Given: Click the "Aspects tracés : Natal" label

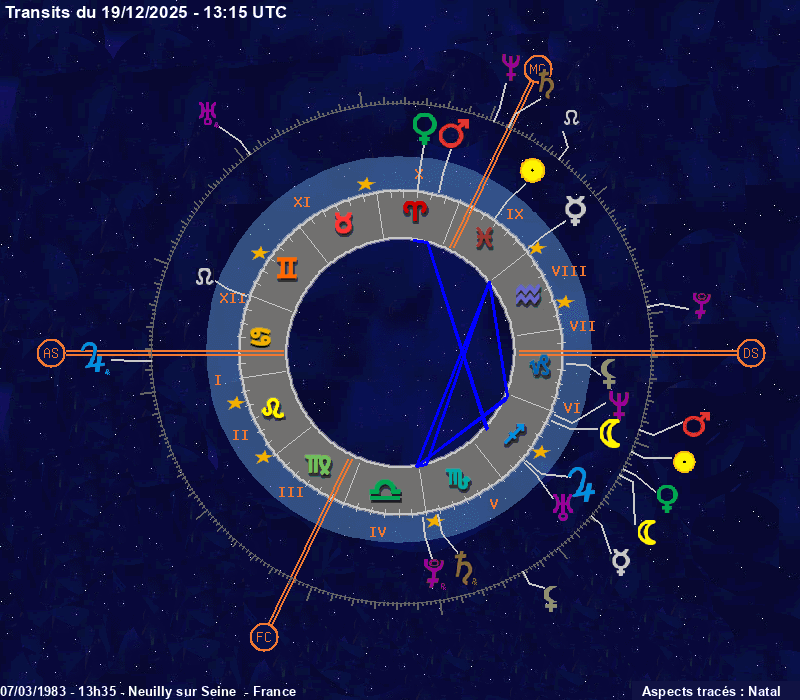Looking at the screenshot, I should (710, 691).
